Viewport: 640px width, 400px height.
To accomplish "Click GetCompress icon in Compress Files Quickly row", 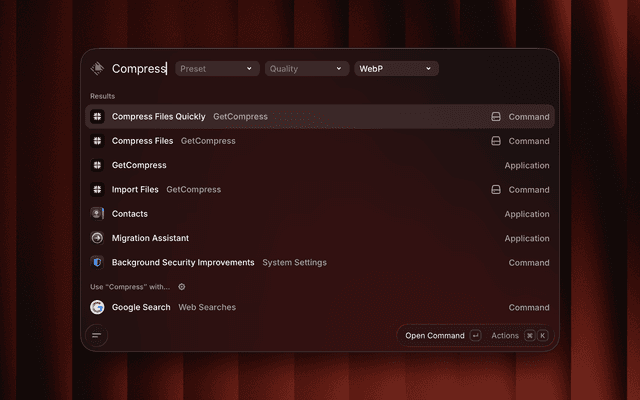I will coord(97,117).
